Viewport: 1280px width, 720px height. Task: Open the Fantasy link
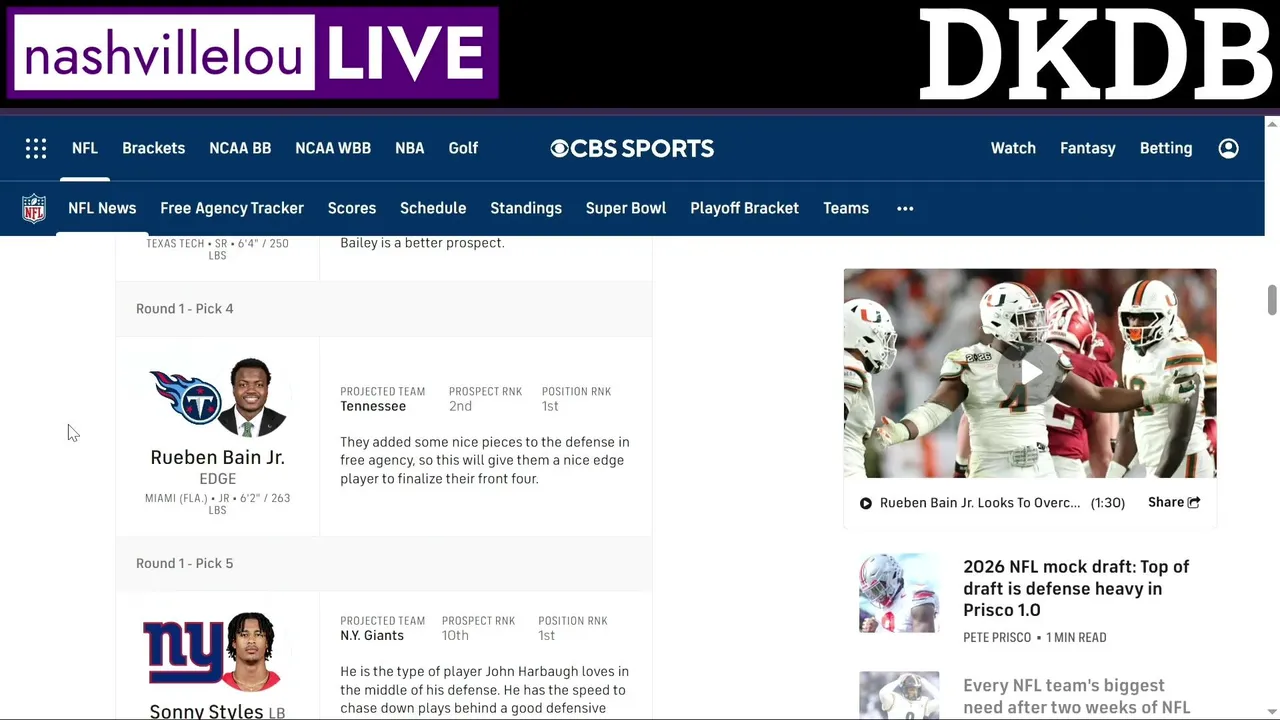(x=1088, y=148)
